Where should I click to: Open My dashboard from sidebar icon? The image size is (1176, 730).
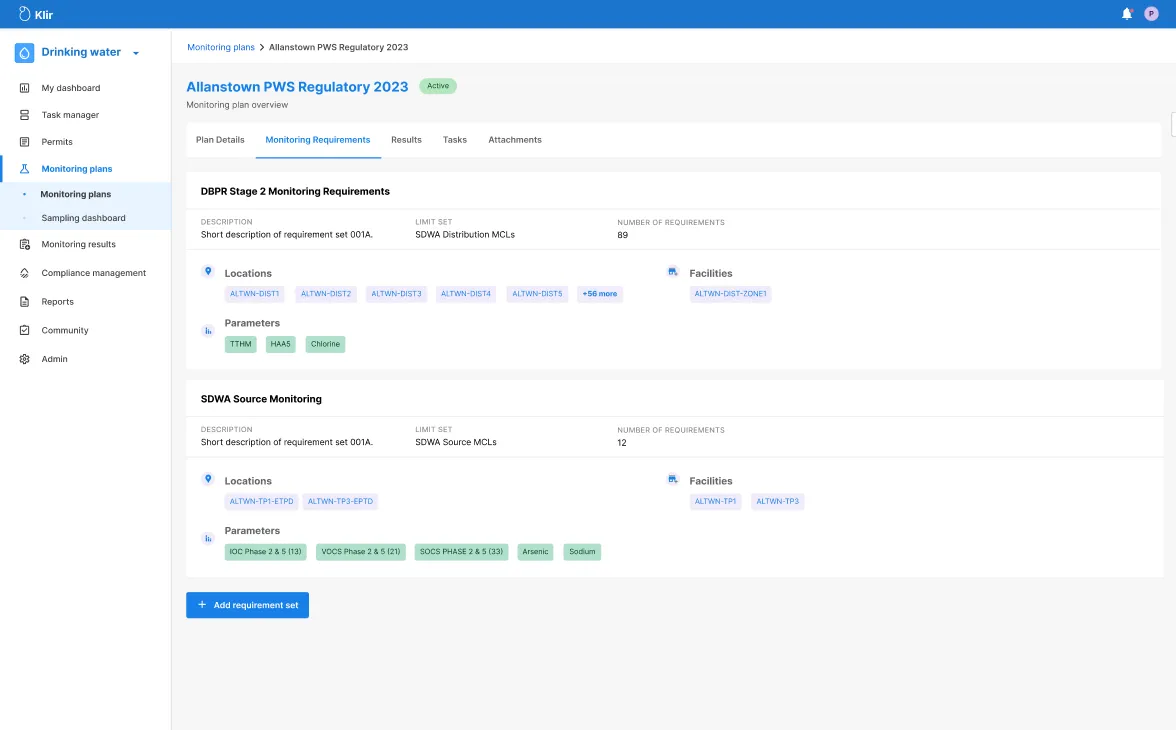(25, 88)
